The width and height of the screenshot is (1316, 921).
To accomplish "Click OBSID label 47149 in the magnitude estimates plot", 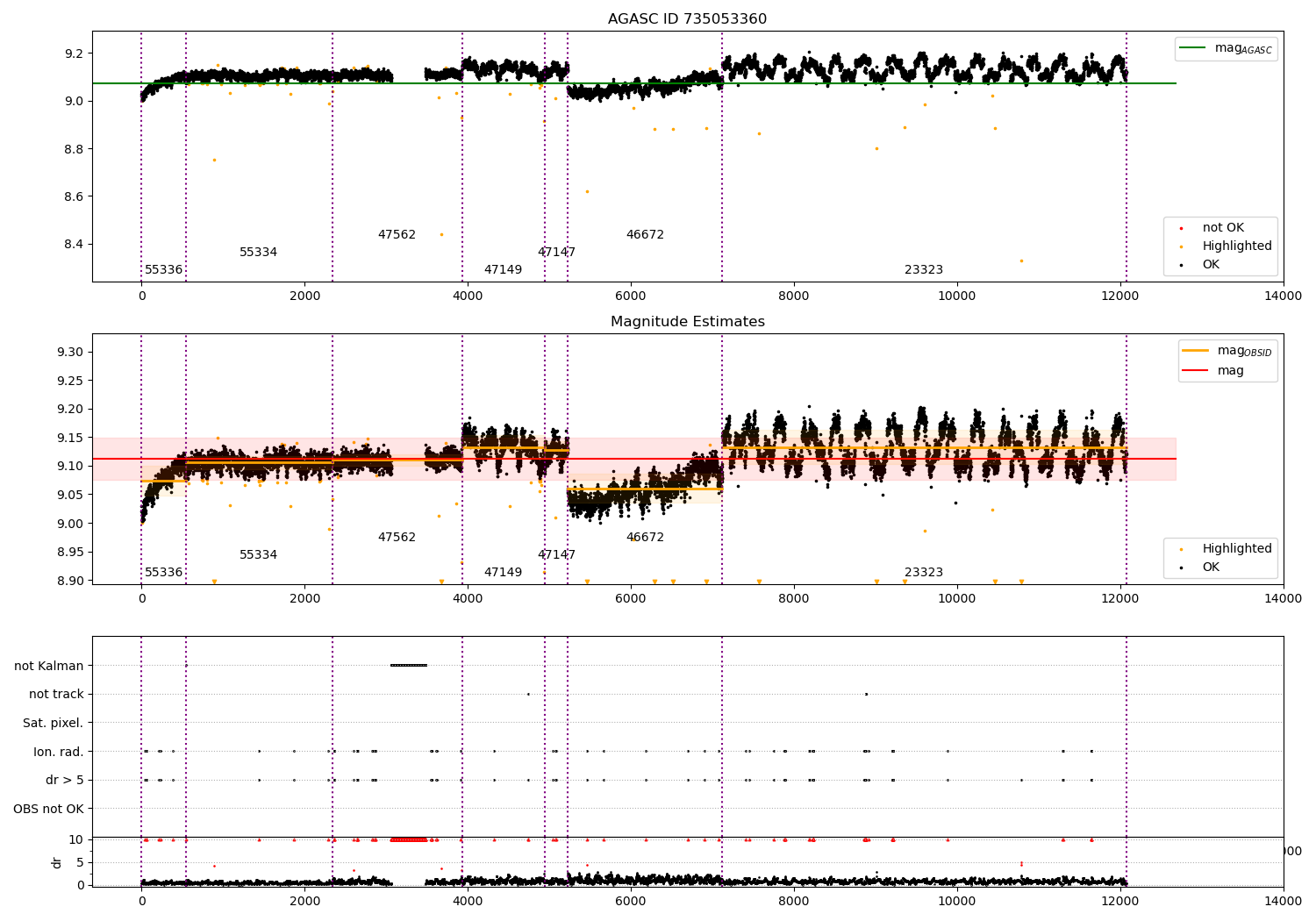I will (504, 573).
